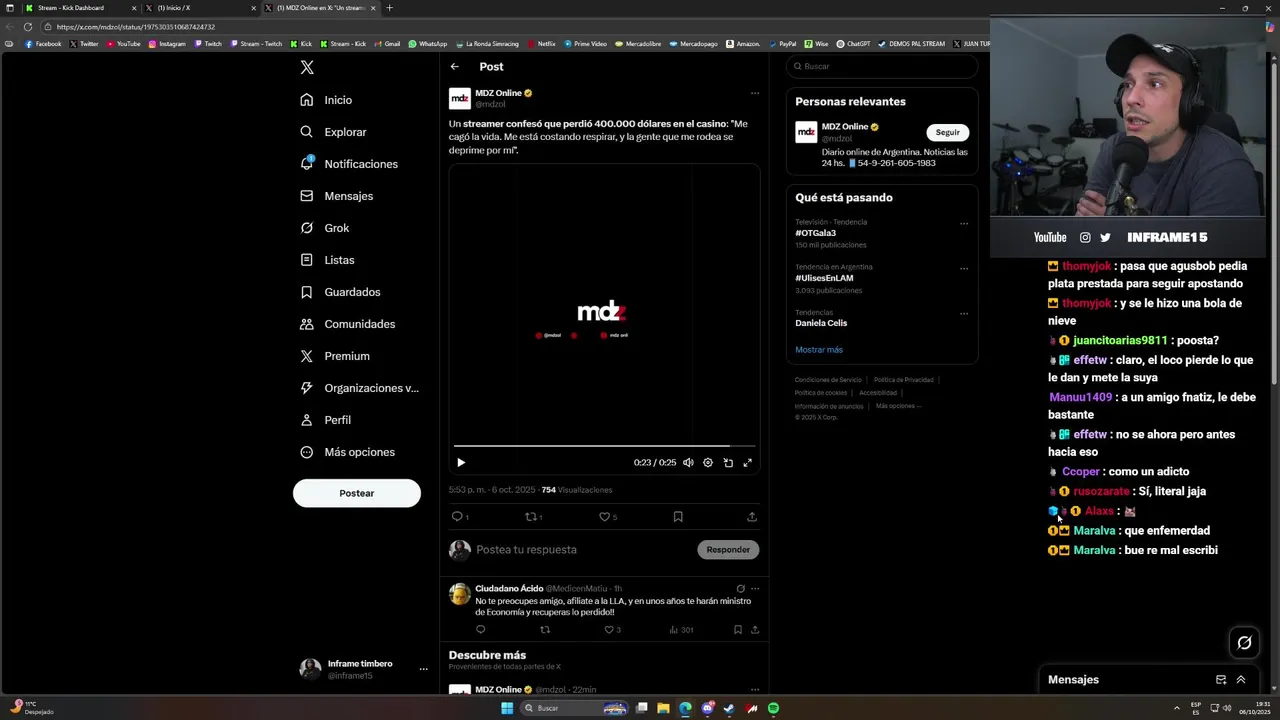
Task: Reload the page
Action: [x=28, y=27]
